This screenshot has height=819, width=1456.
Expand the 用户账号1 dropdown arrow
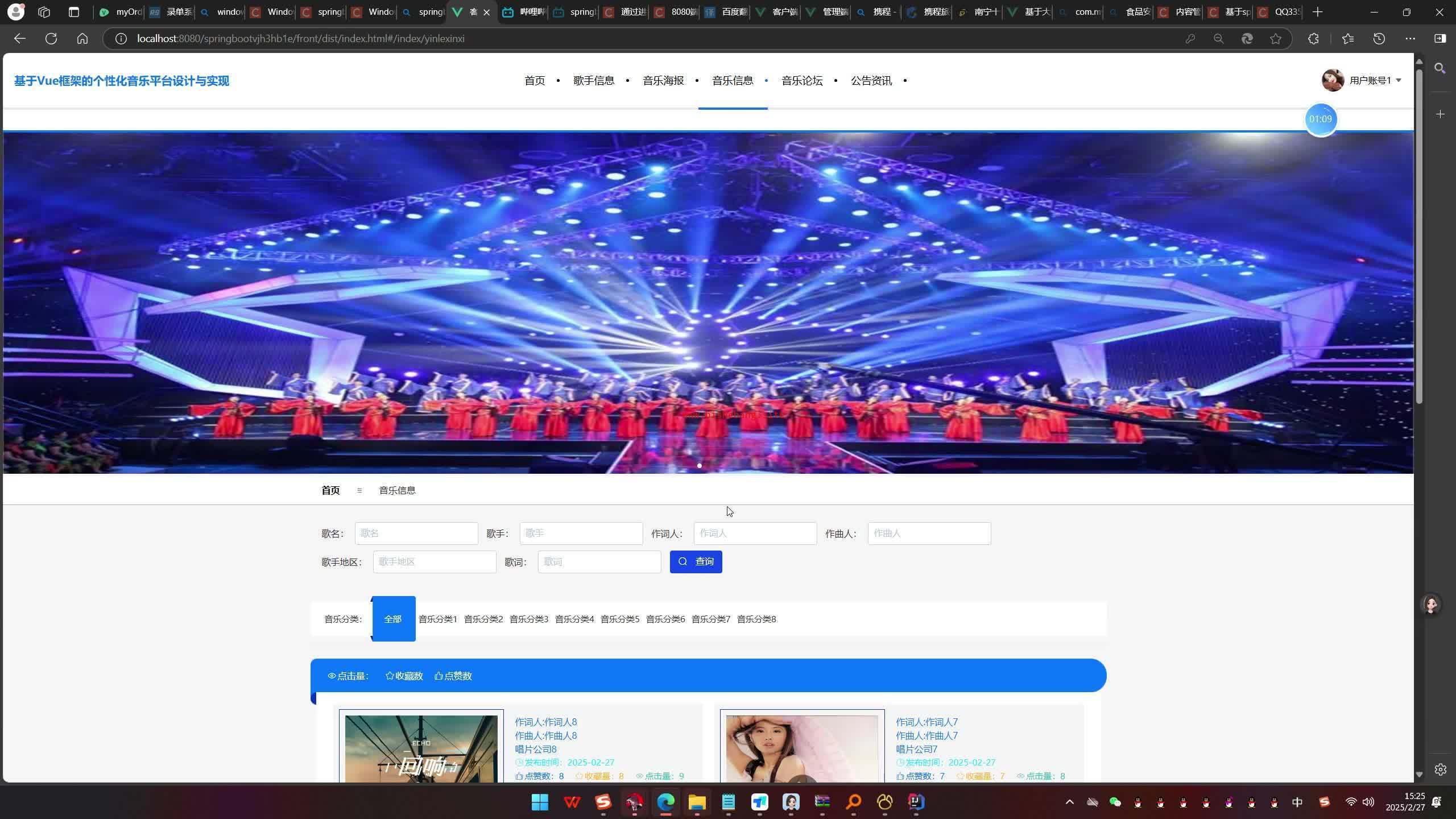tap(1399, 80)
